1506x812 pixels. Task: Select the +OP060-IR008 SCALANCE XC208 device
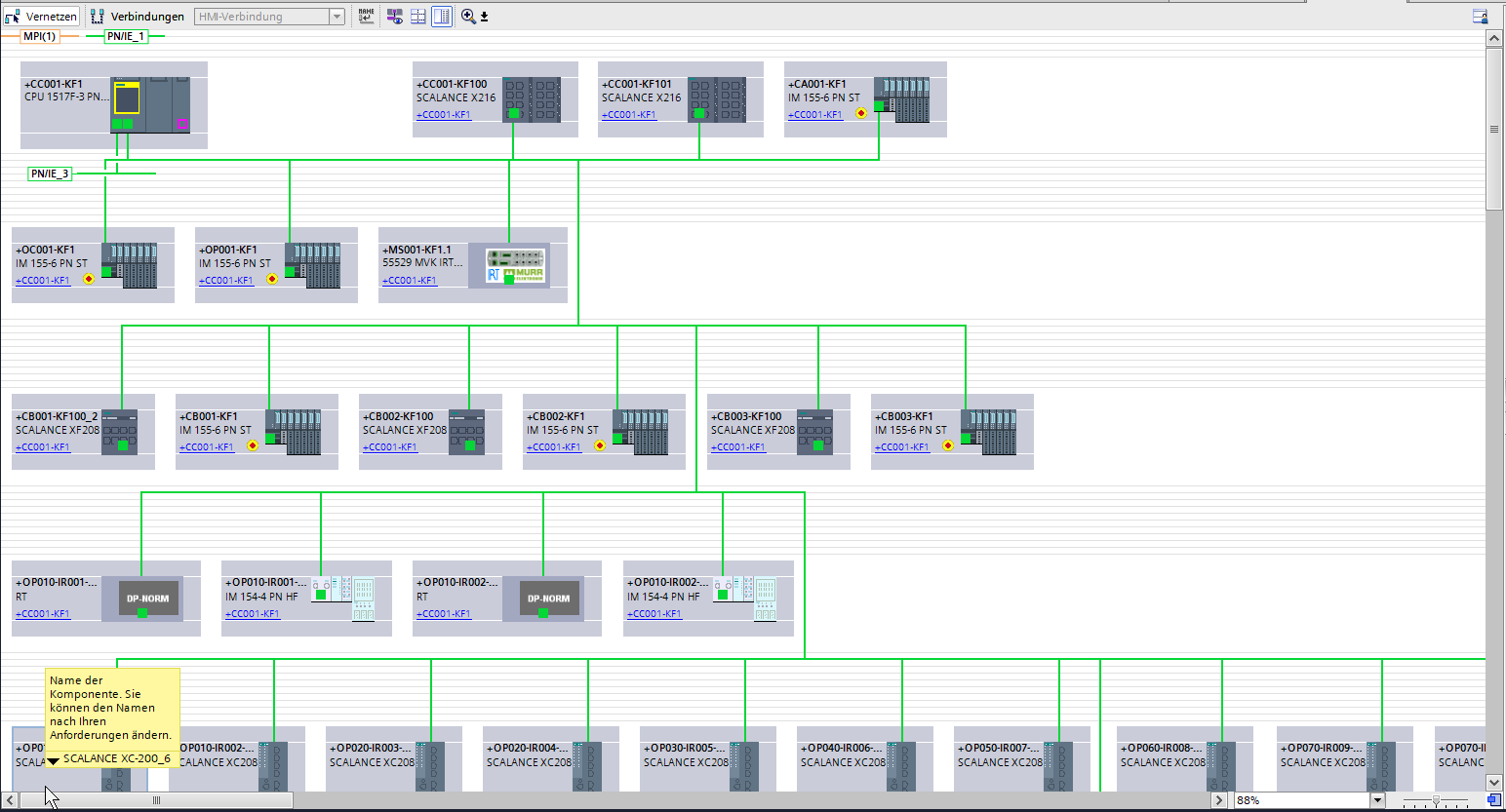pyautogui.click(x=1185, y=758)
